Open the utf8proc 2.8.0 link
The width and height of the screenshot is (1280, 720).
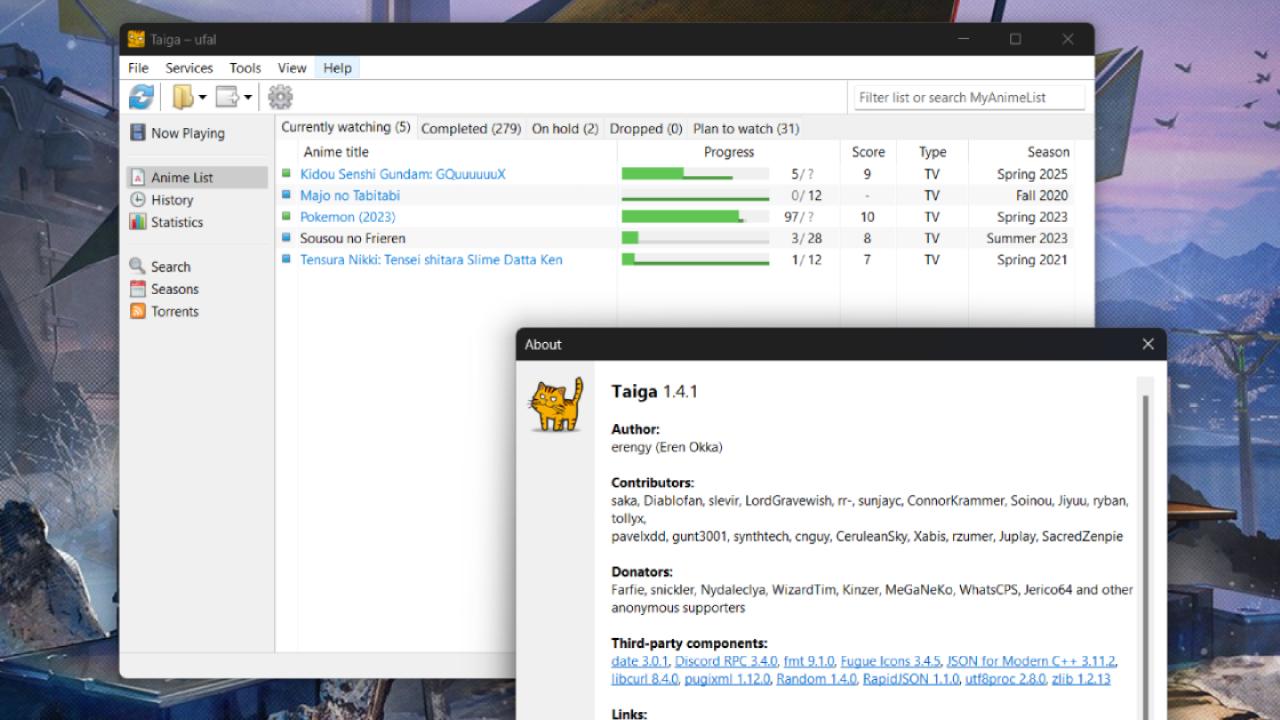[x=1005, y=679]
